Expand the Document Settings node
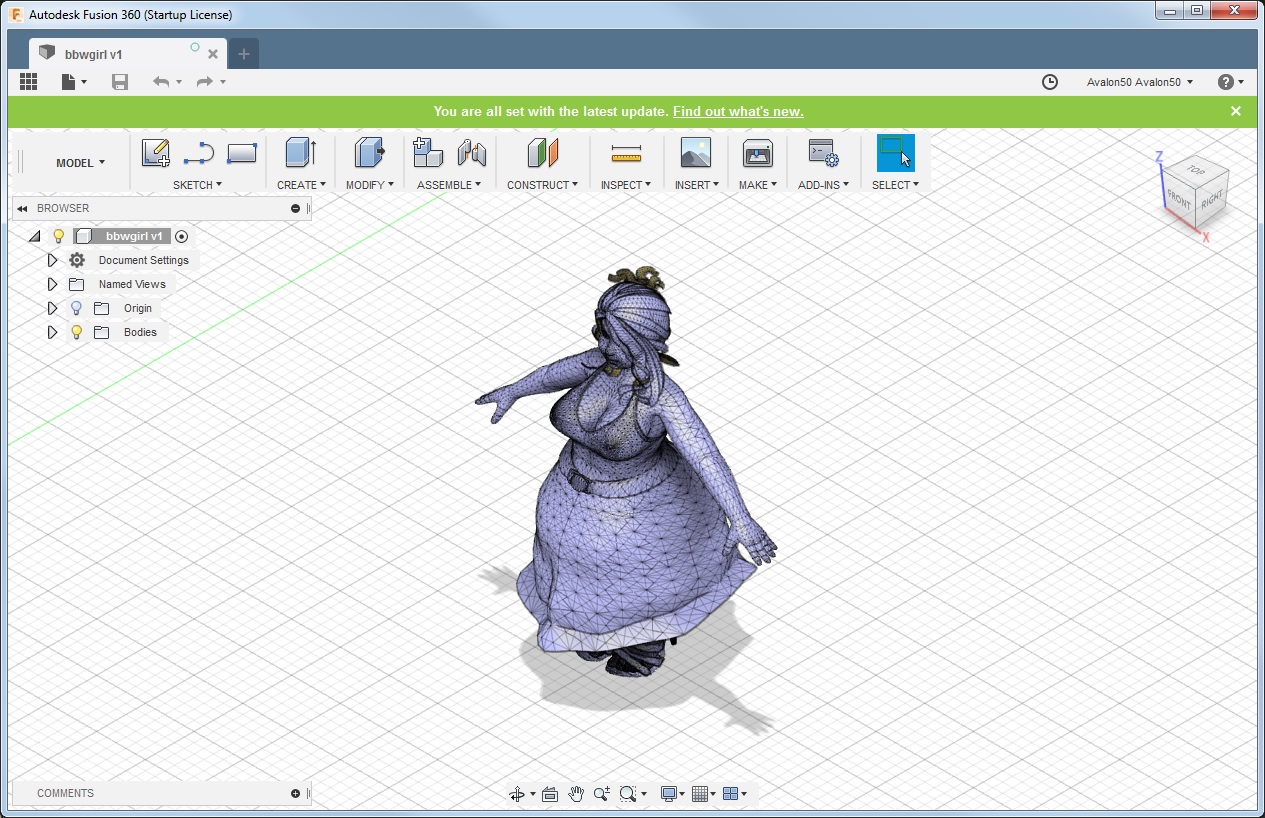This screenshot has width=1265, height=818. (x=53, y=260)
